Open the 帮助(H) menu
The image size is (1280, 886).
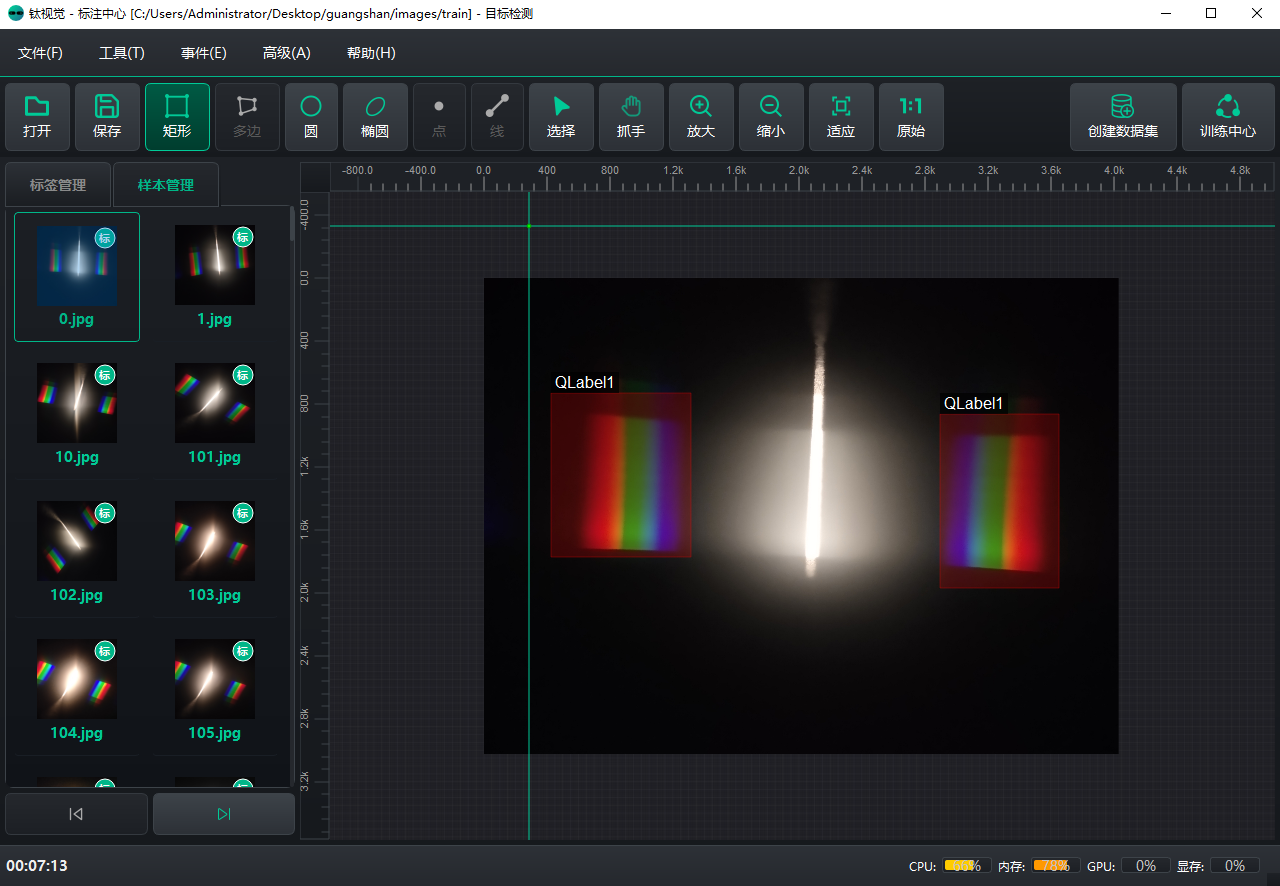[371, 53]
